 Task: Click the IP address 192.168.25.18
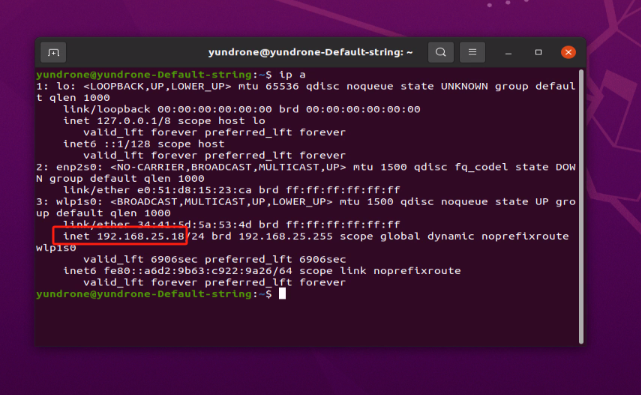point(141,236)
